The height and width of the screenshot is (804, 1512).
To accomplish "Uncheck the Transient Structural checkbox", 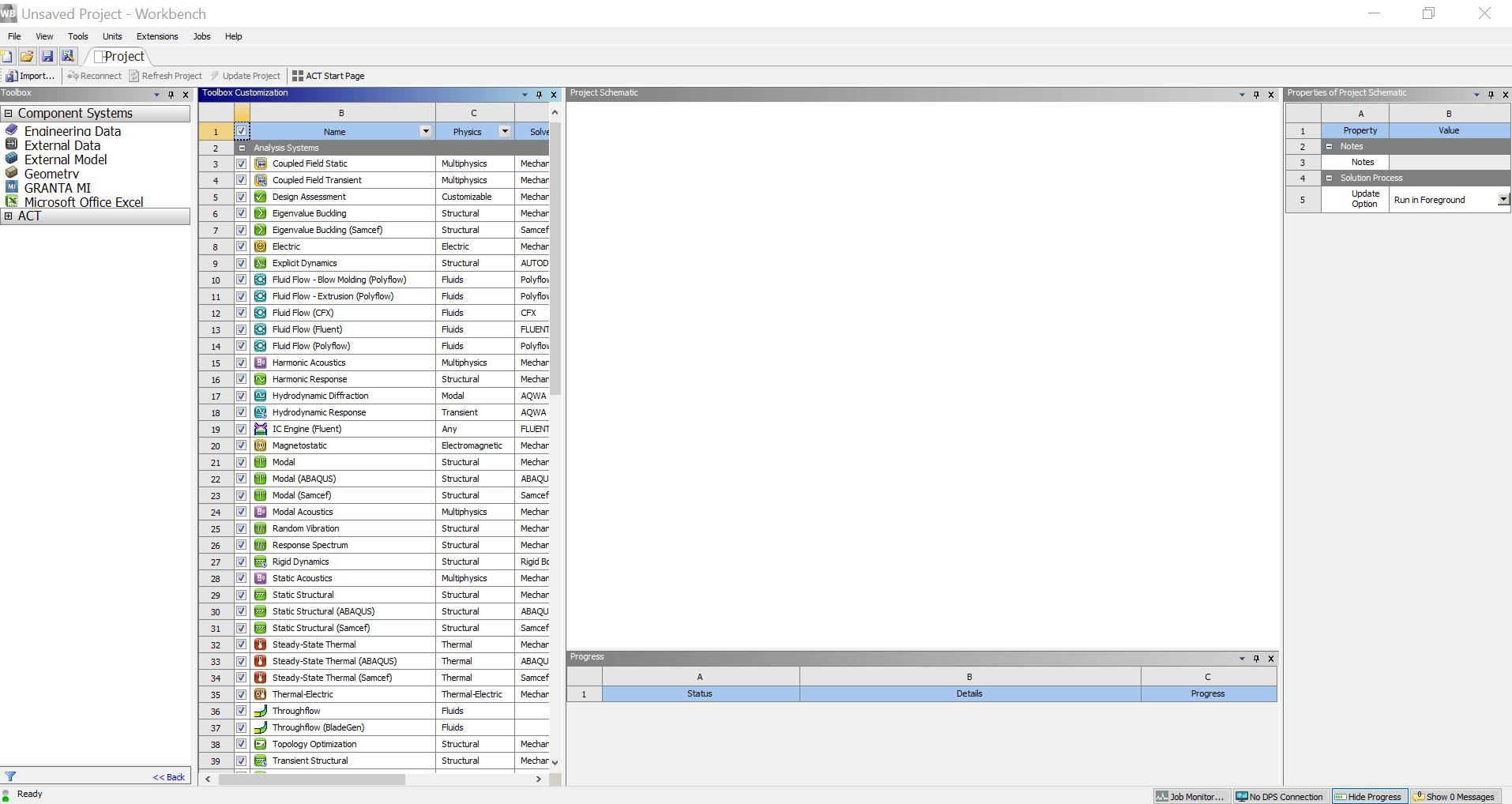I will 242,761.
